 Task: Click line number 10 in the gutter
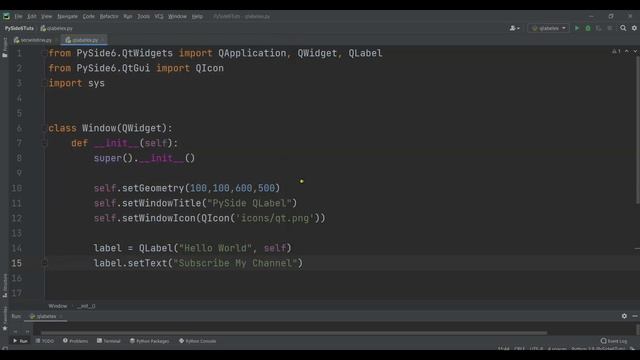16,188
